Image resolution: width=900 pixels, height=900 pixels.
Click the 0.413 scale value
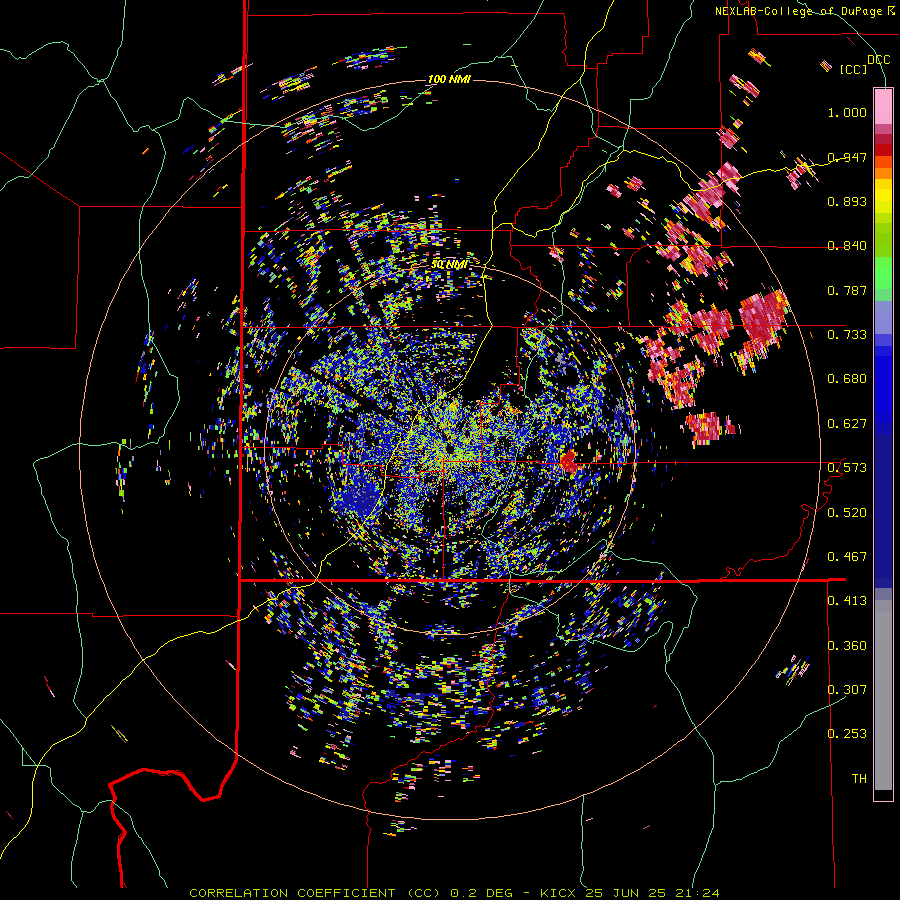[x=847, y=601]
